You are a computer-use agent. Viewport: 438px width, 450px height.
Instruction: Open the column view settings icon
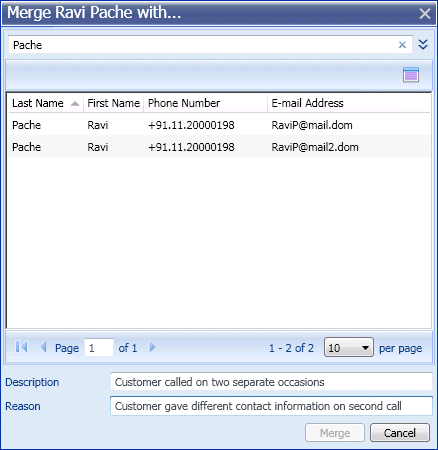click(411, 74)
